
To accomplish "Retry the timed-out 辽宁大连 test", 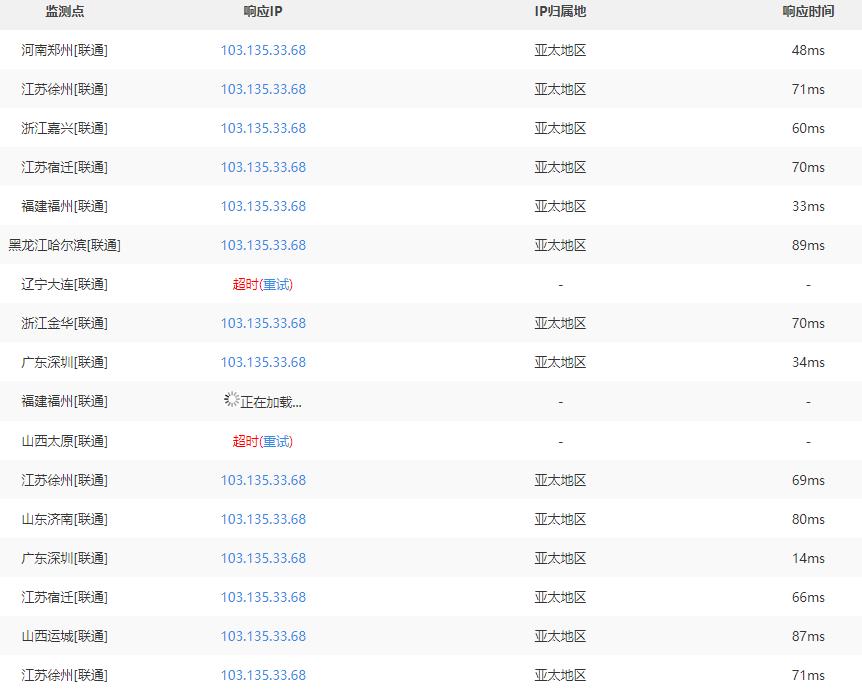I will pos(277,284).
